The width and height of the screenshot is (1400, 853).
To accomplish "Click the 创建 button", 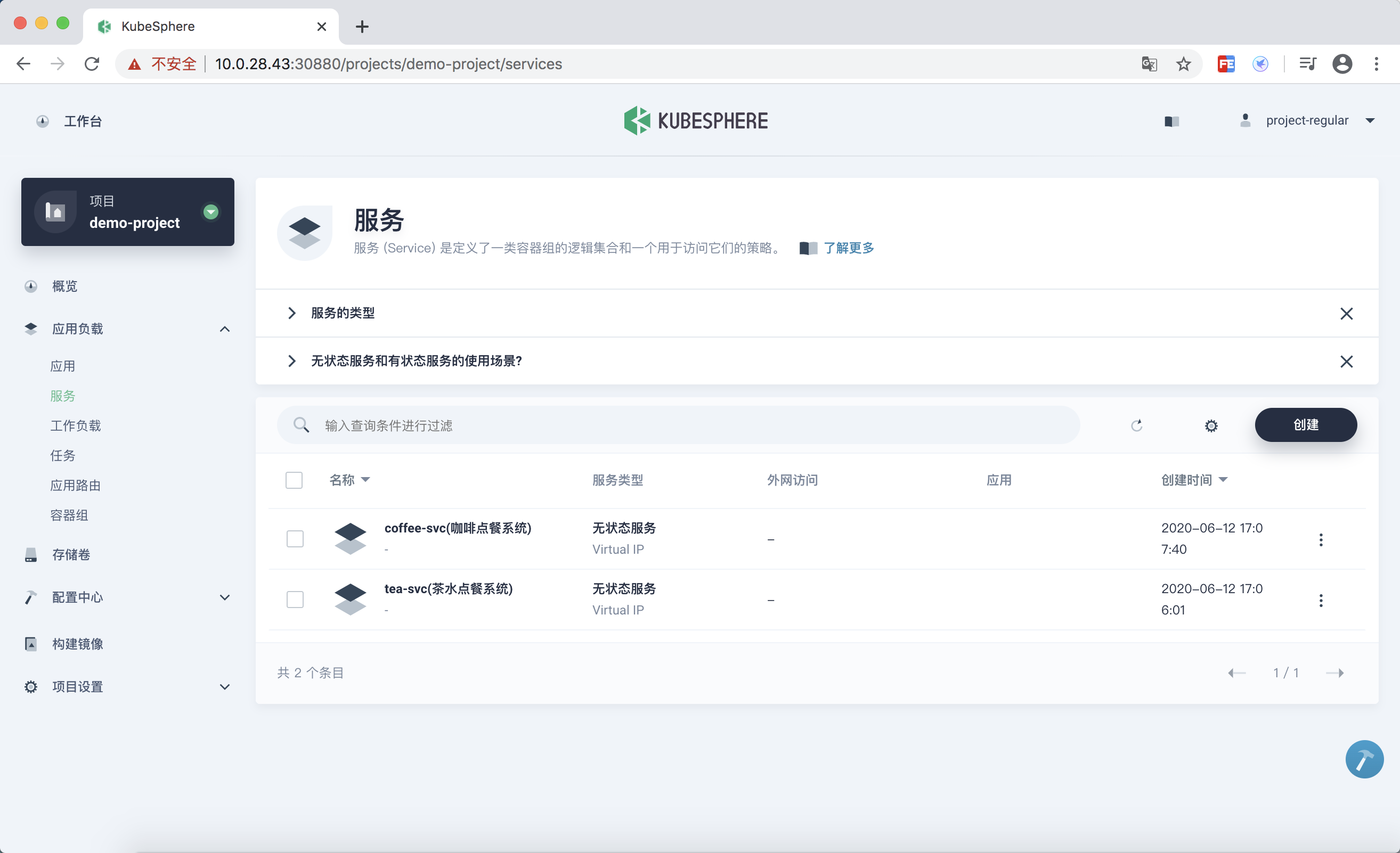I will [x=1305, y=424].
